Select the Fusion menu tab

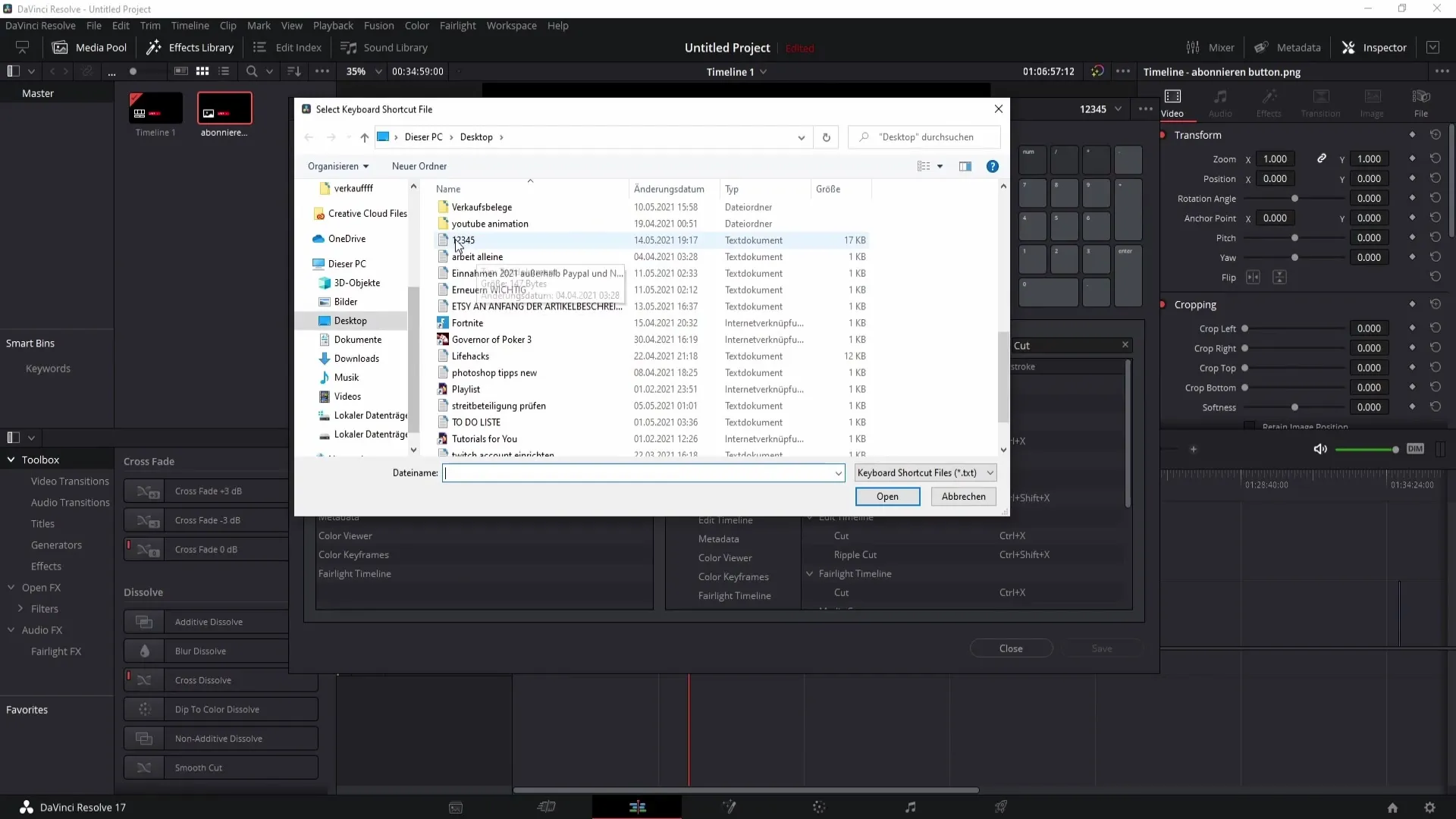click(x=378, y=25)
